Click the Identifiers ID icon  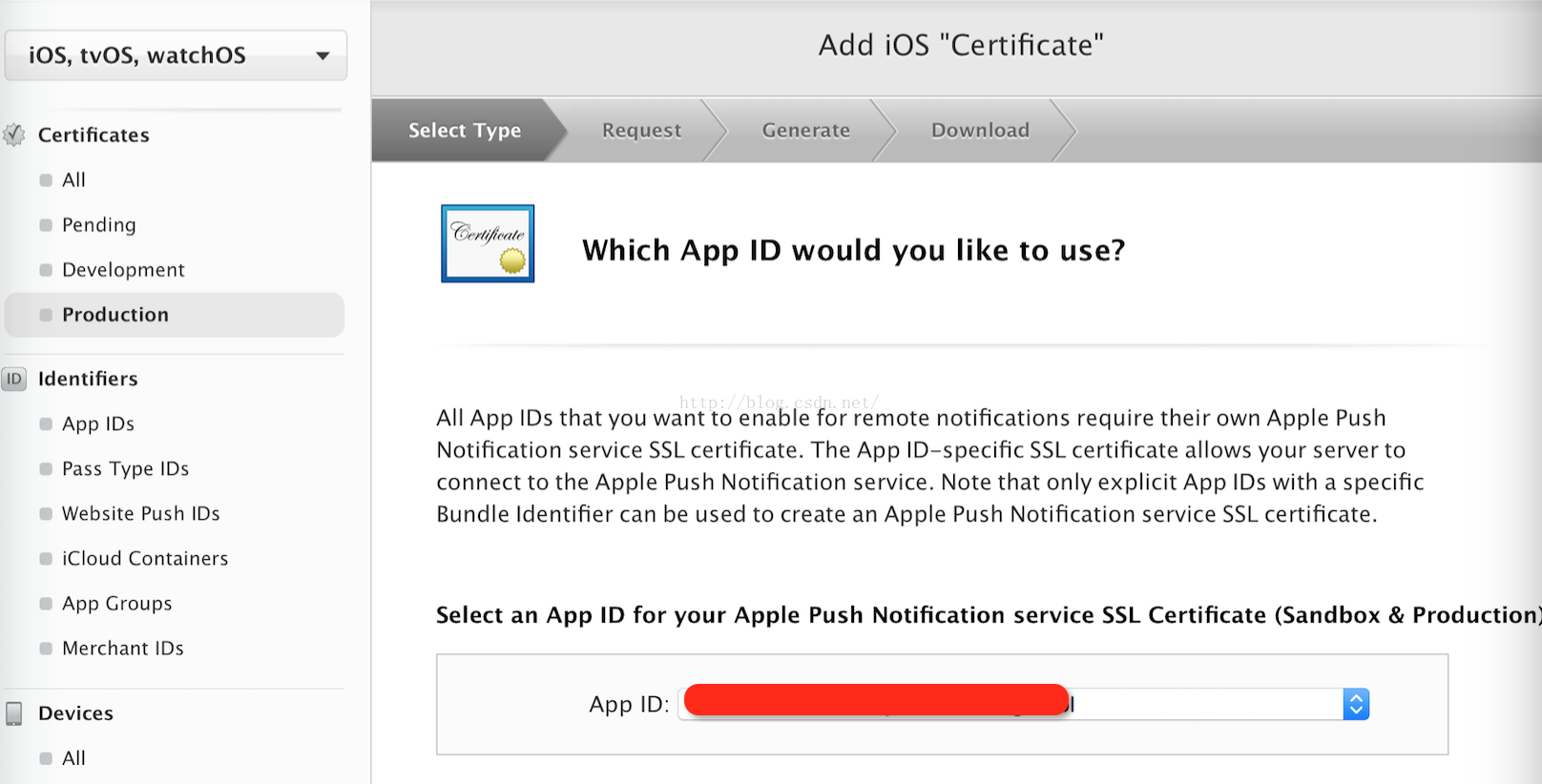point(14,379)
